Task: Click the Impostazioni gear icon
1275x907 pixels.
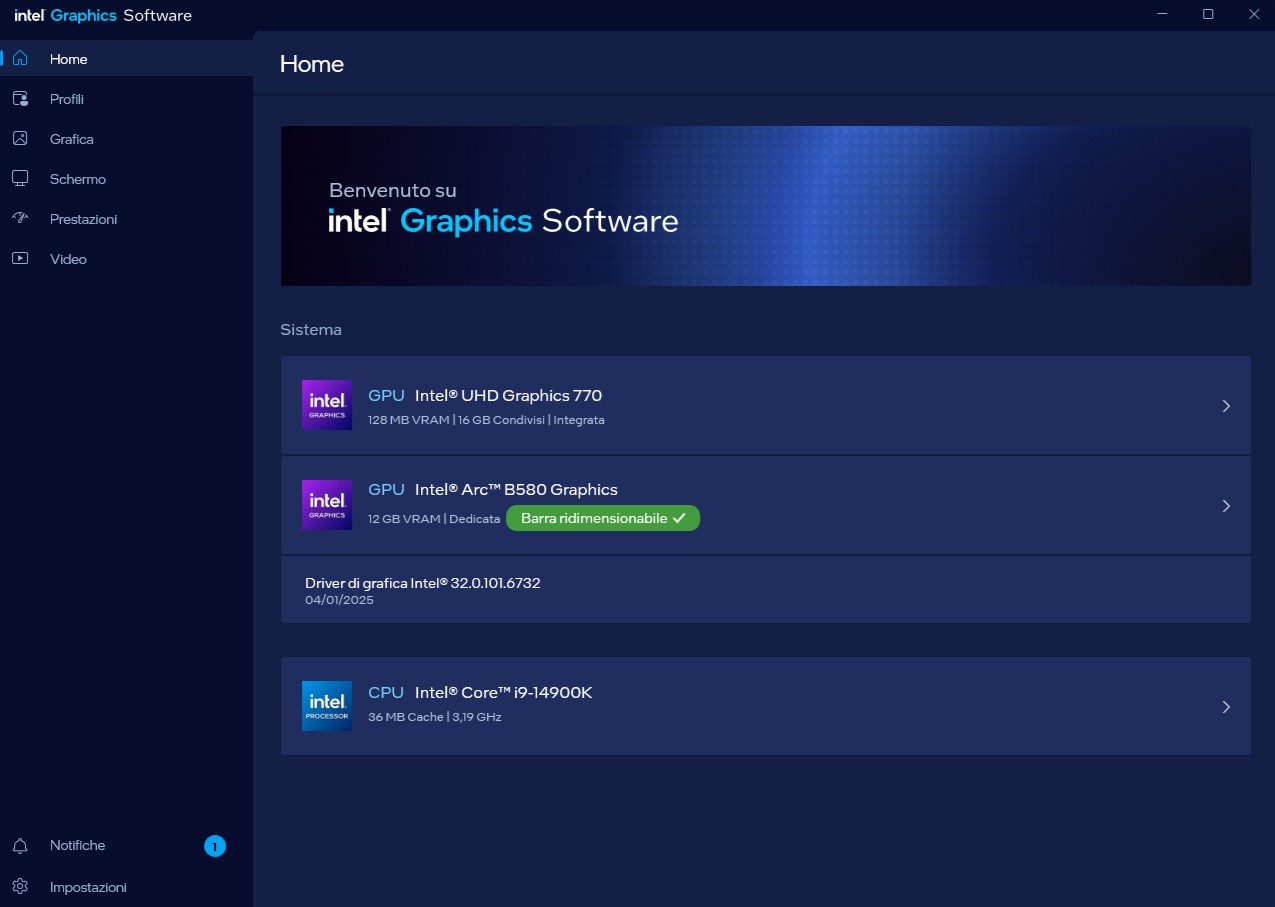Action: point(20,887)
